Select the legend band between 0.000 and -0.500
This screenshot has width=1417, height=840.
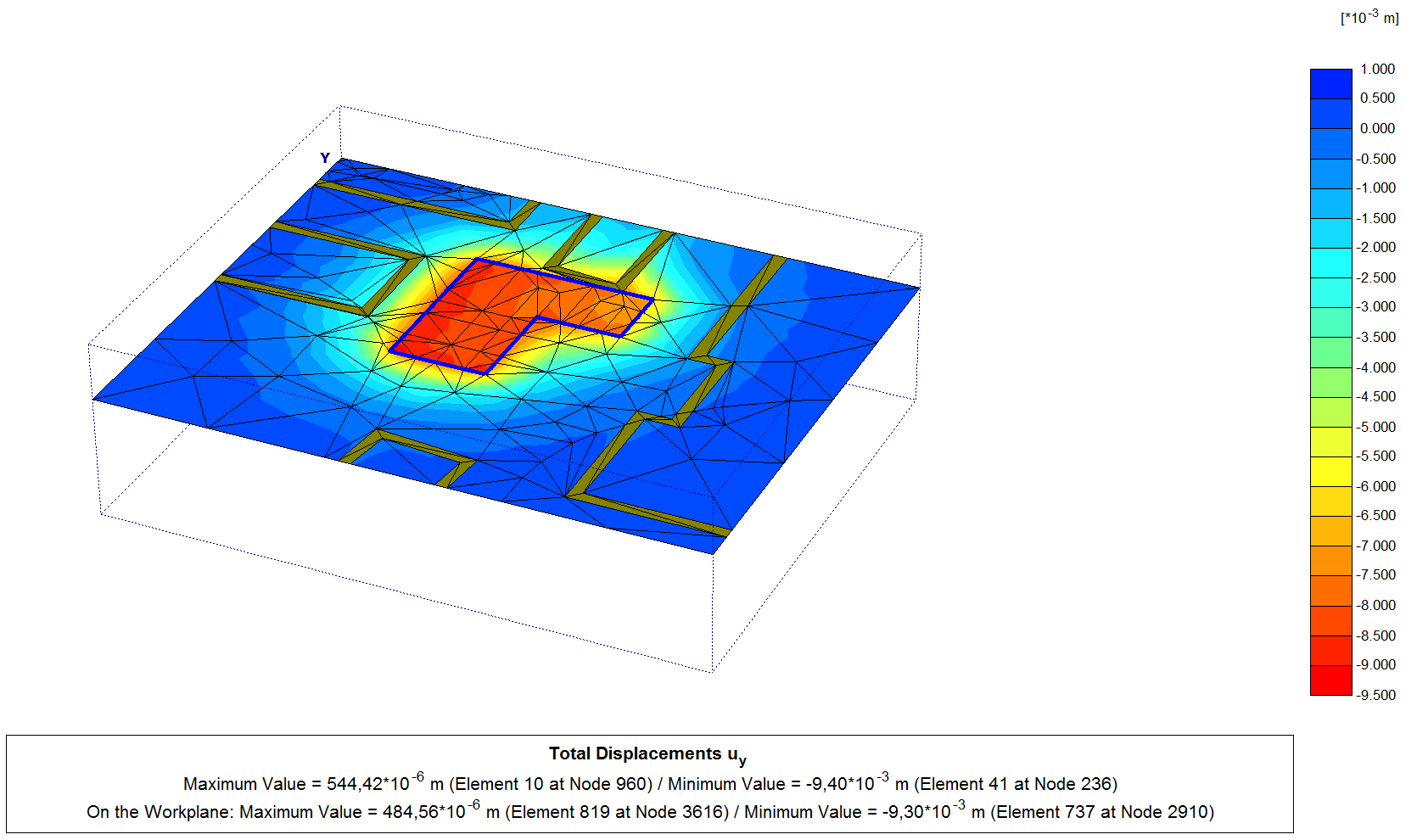(1330, 143)
